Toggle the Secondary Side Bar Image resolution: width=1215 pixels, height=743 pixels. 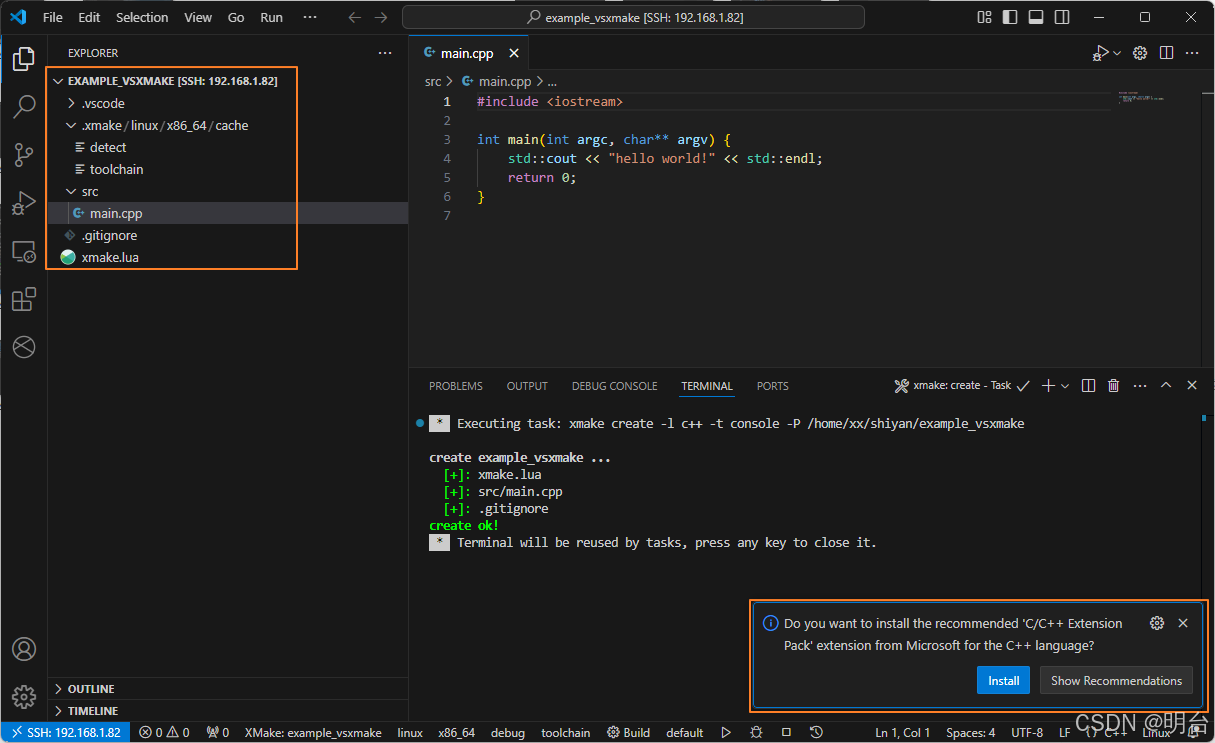click(1062, 17)
